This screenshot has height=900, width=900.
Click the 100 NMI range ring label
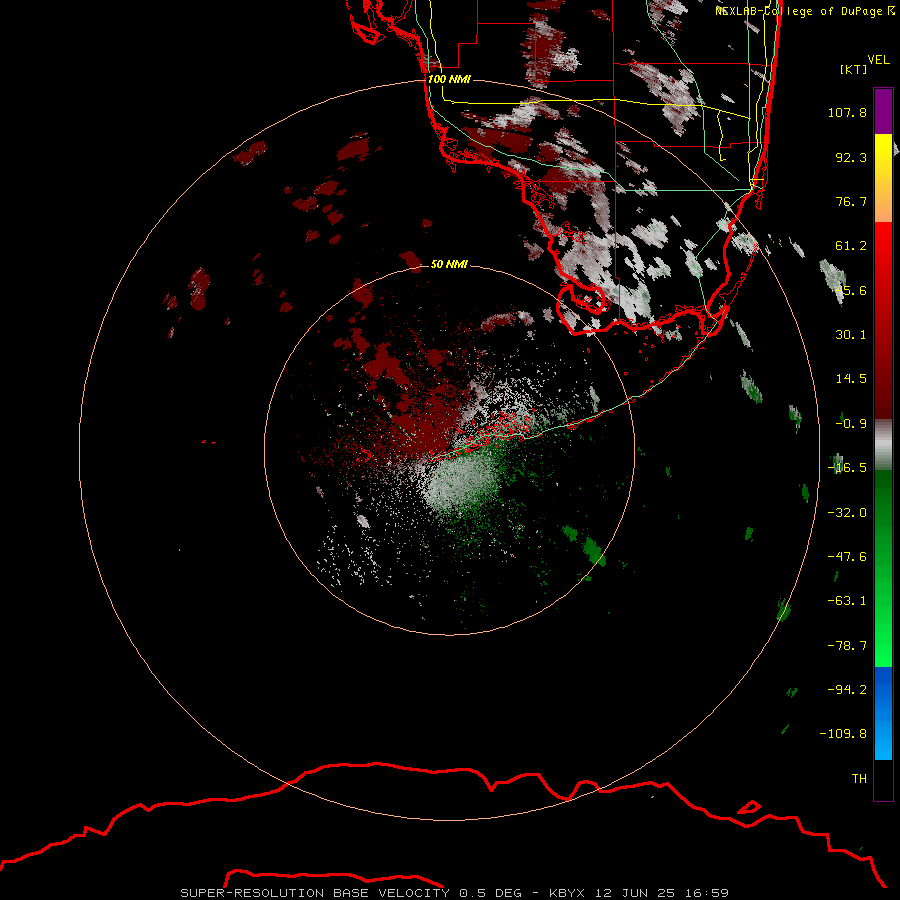click(x=449, y=79)
